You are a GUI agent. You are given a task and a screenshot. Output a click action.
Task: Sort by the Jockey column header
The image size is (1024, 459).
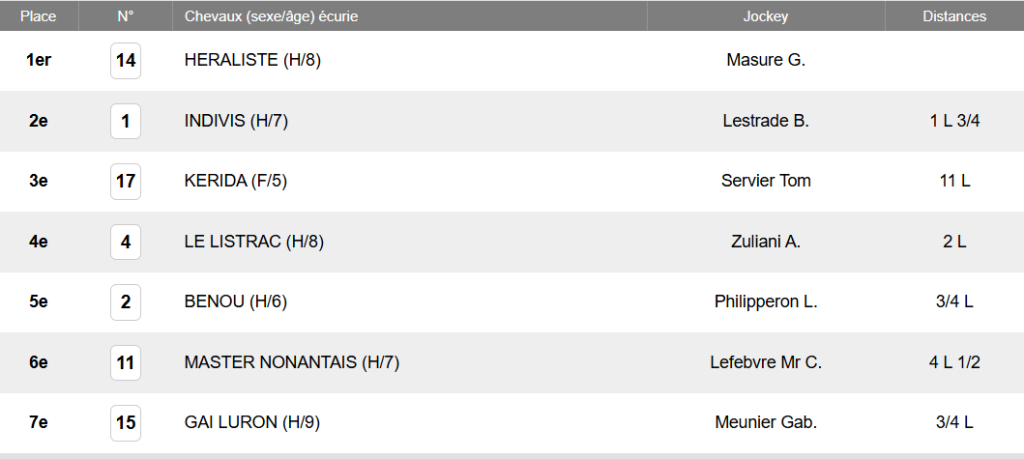765,16
